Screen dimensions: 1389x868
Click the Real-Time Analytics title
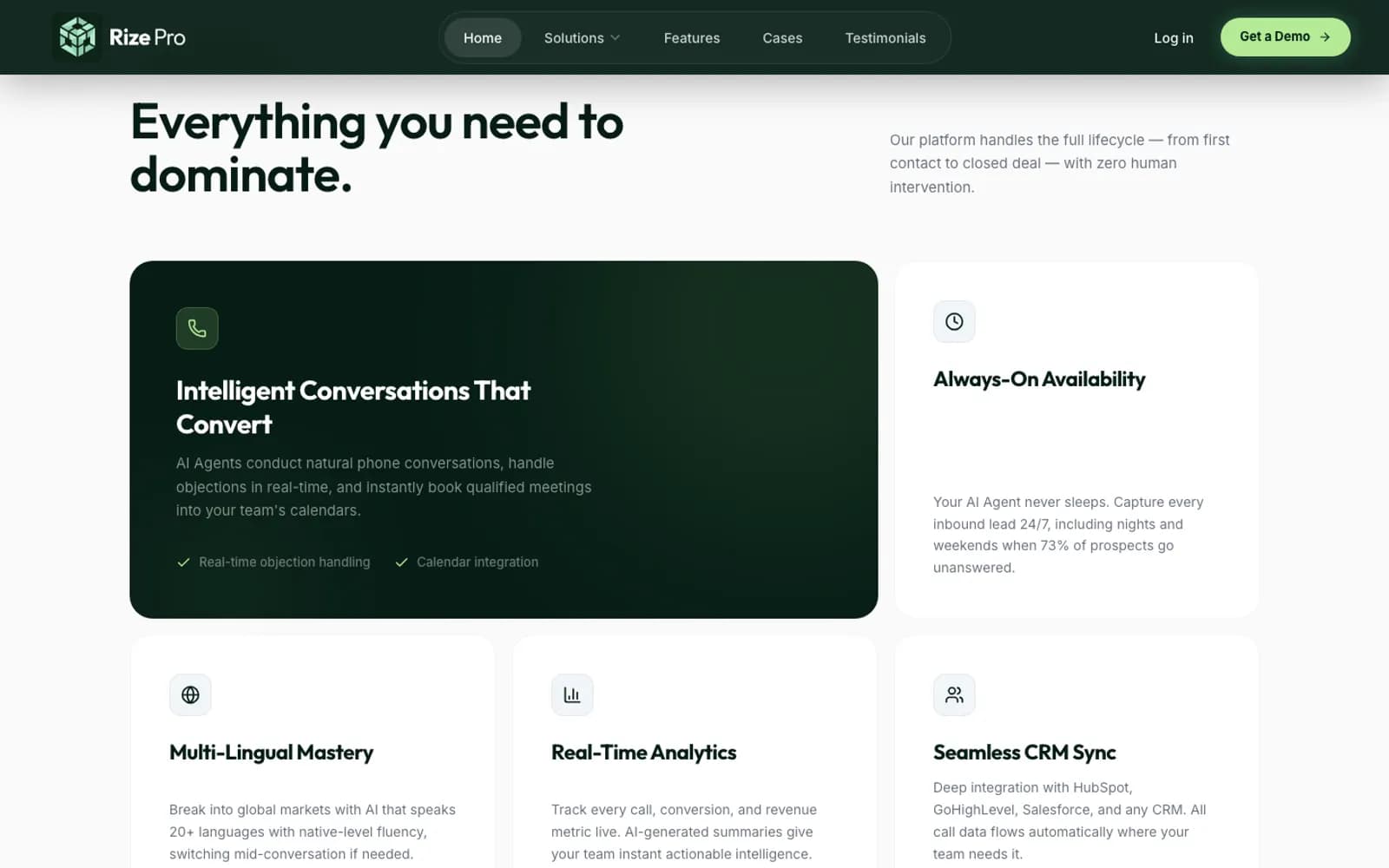click(643, 753)
